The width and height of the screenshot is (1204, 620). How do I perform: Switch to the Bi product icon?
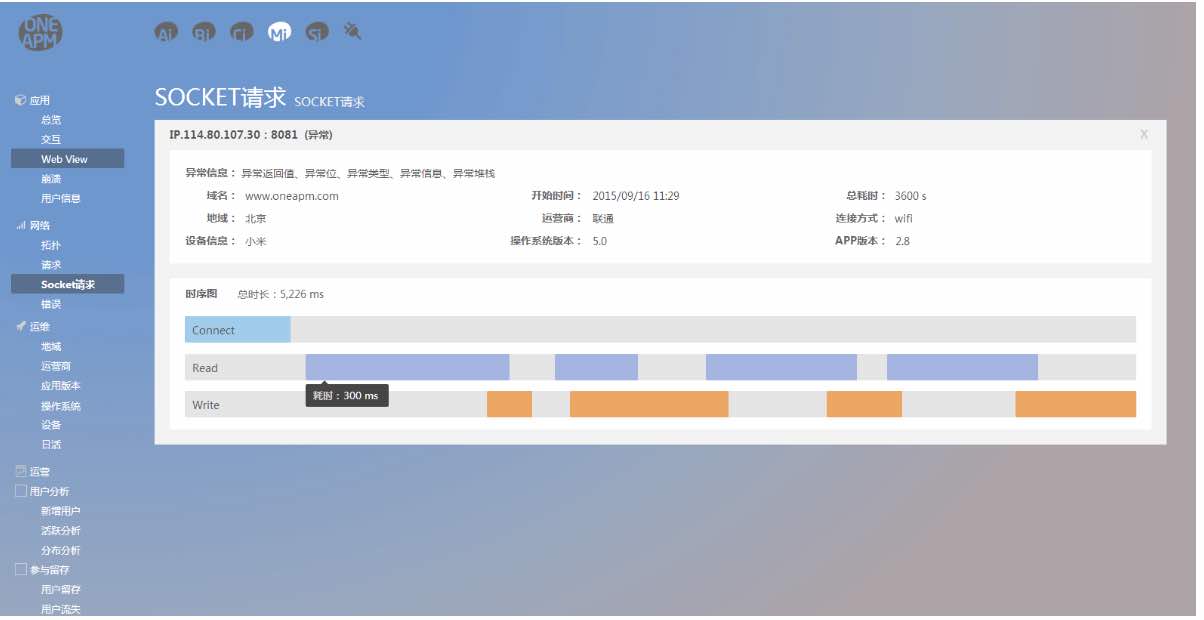(203, 32)
